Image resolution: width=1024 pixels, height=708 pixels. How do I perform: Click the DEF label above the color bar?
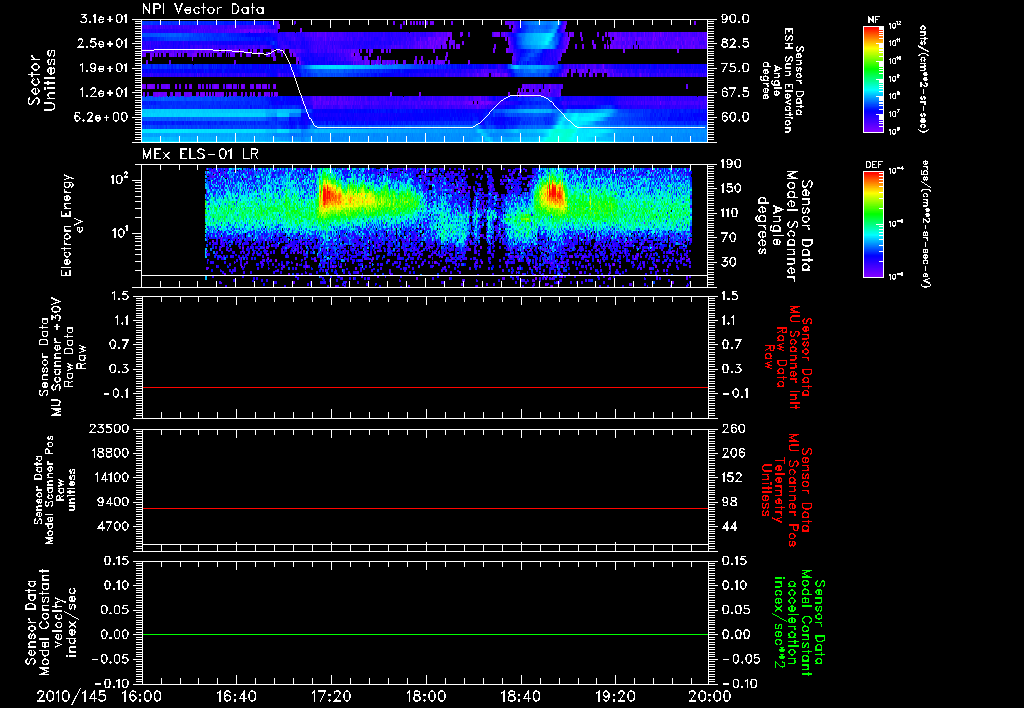coord(874,165)
